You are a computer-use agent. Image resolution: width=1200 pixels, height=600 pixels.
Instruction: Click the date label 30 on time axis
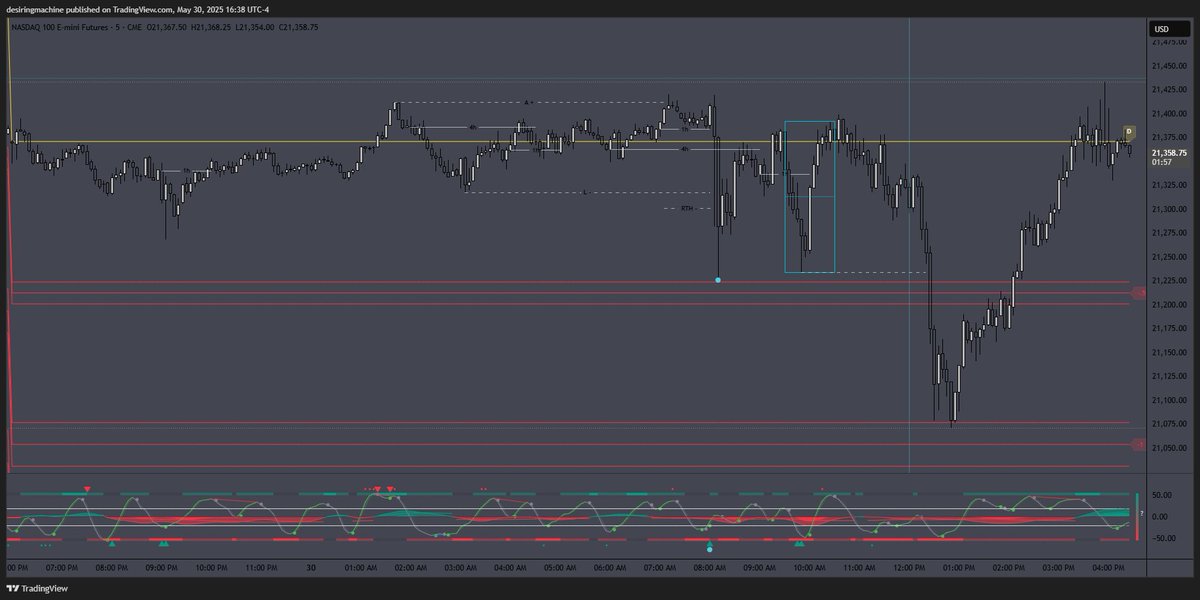click(x=311, y=568)
